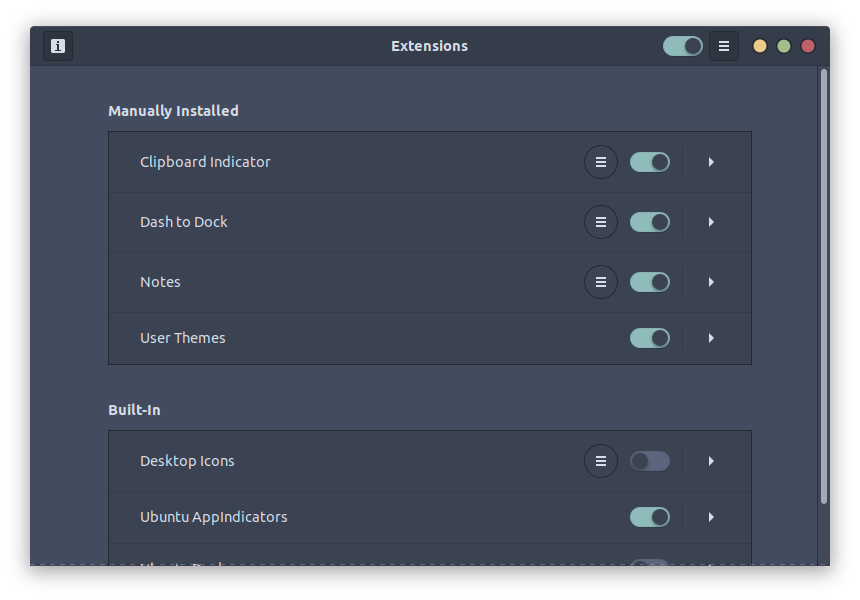The width and height of the screenshot is (860, 600).
Task: Expand Desktop Icons details
Action: (x=711, y=461)
